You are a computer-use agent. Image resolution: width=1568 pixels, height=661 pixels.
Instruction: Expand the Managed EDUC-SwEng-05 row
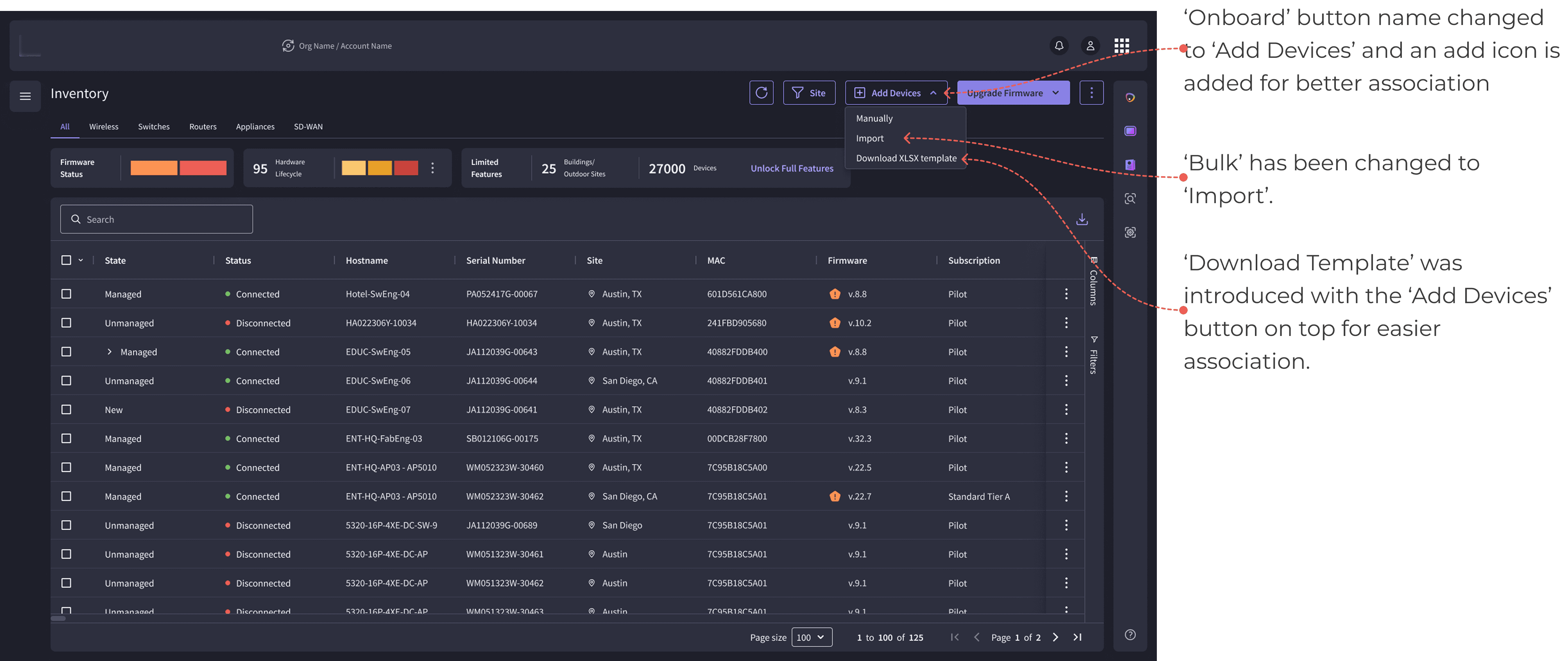(x=109, y=352)
